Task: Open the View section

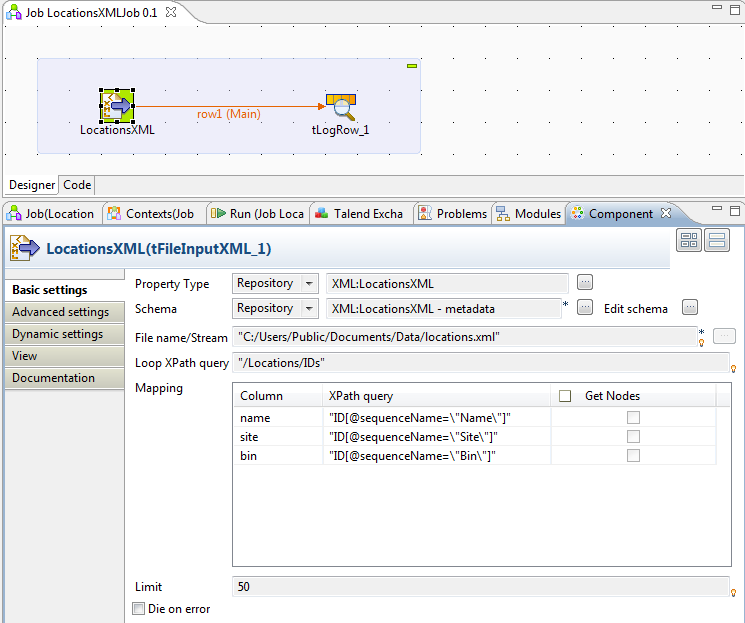Action: tap(65, 355)
